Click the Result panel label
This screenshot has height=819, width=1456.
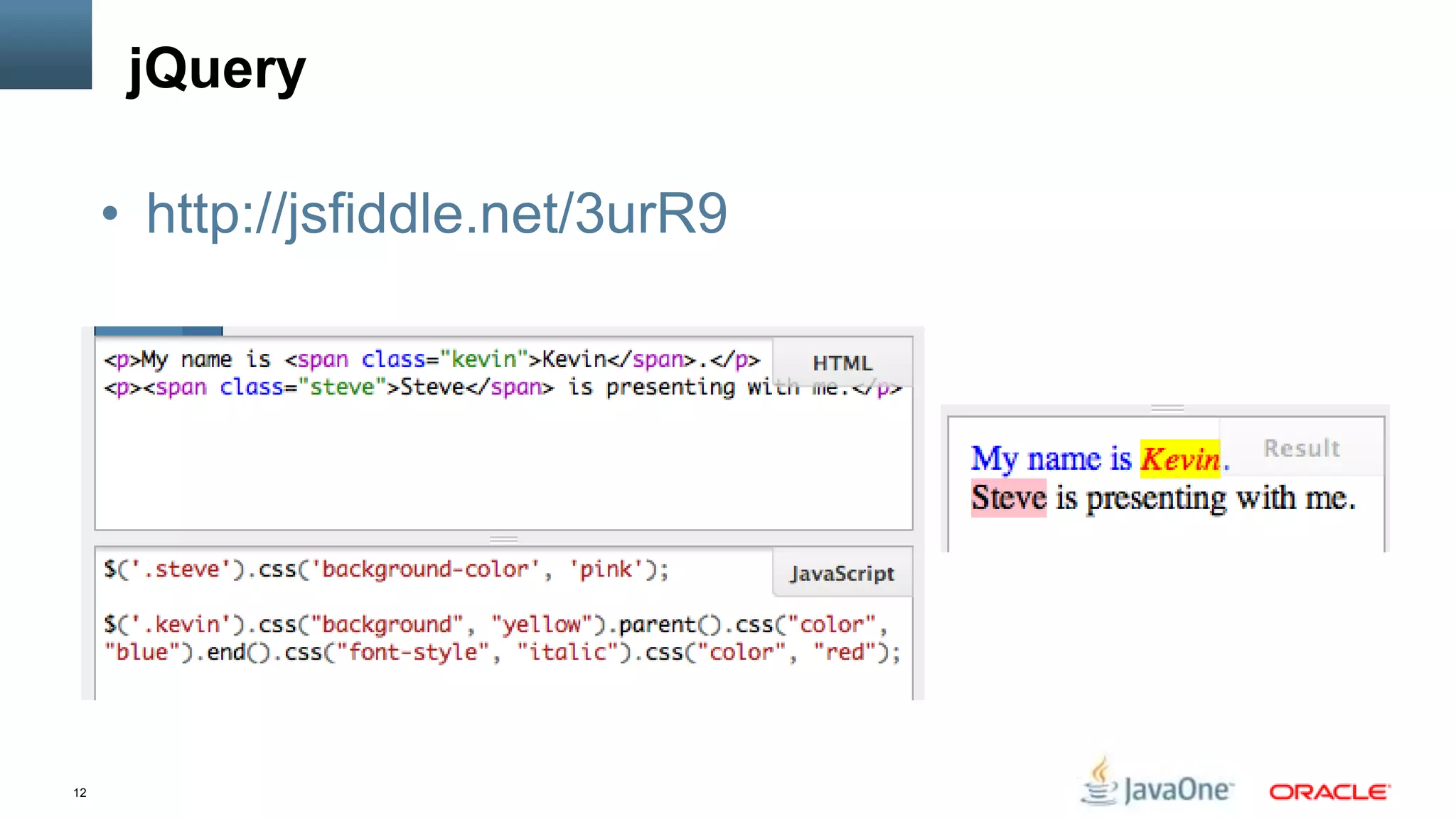coord(1302,449)
